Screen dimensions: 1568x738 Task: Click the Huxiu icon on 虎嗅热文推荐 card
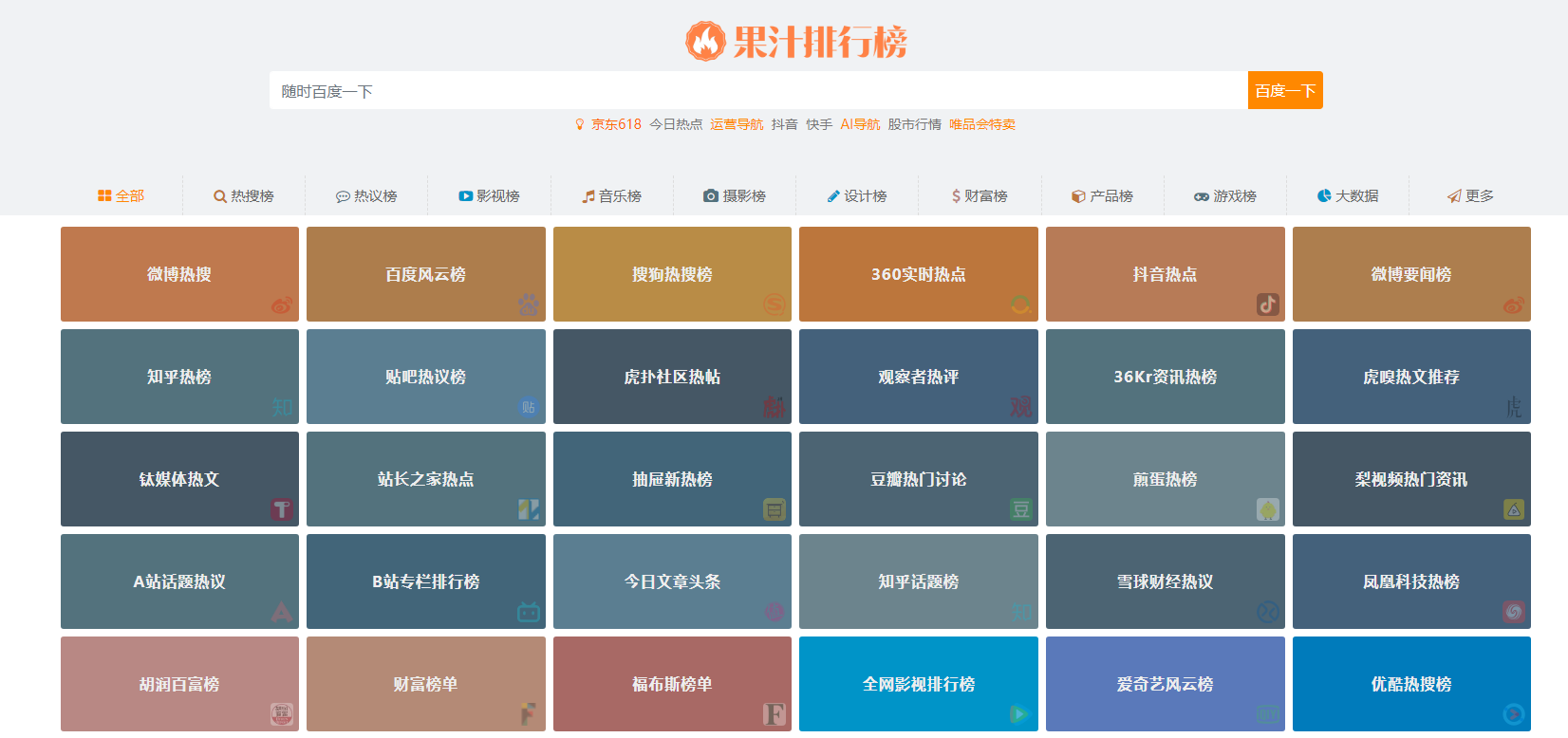point(1514,407)
